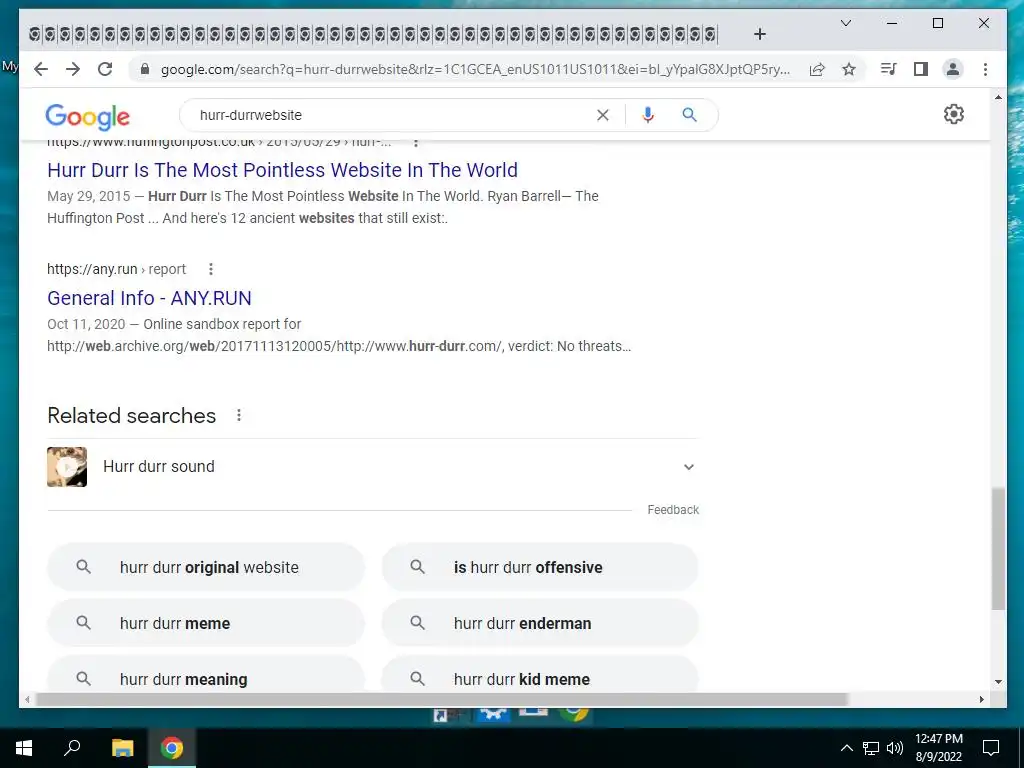Click the scroll up arrow
The width and height of the screenshot is (1024, 768).
click(x=998, y=97)
